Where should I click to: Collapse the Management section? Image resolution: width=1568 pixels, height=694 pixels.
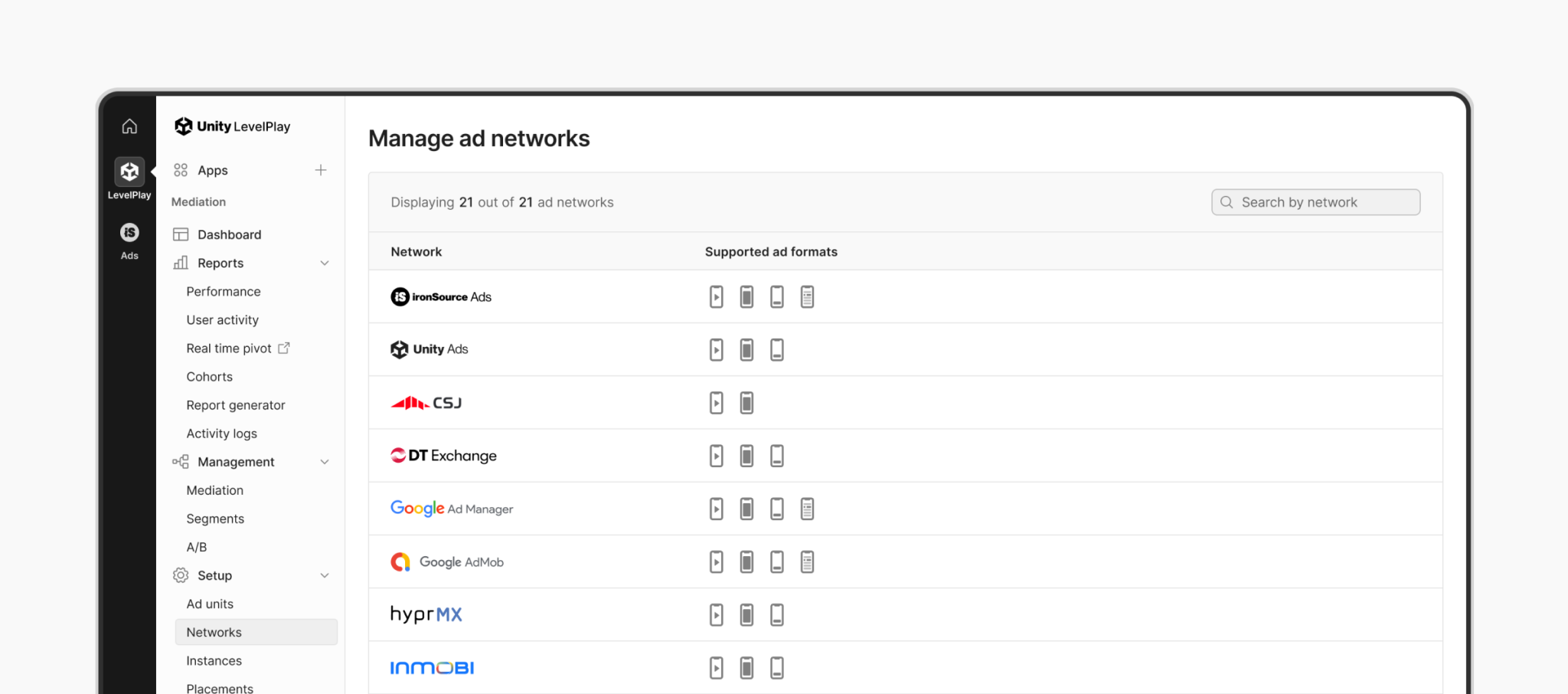point(325,461)
